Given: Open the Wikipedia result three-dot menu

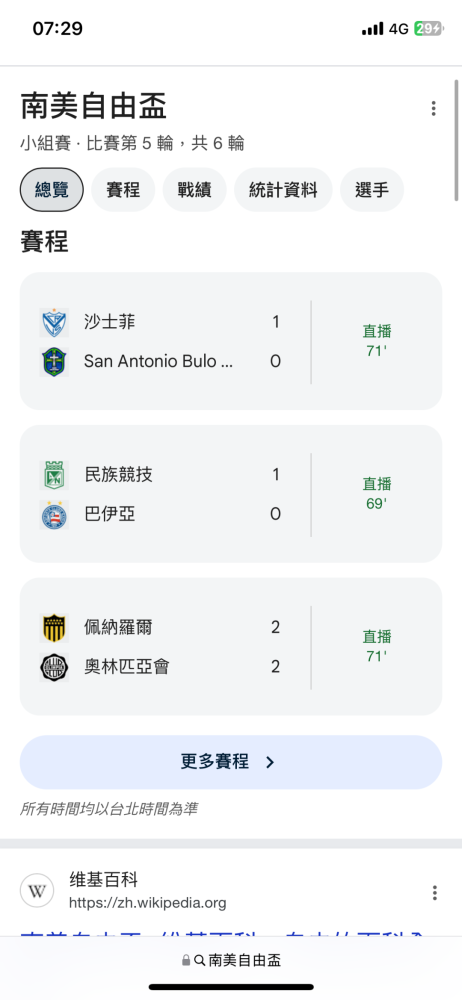Looking at the screenshot, I should pyautogui.click(x=435, y=892).
